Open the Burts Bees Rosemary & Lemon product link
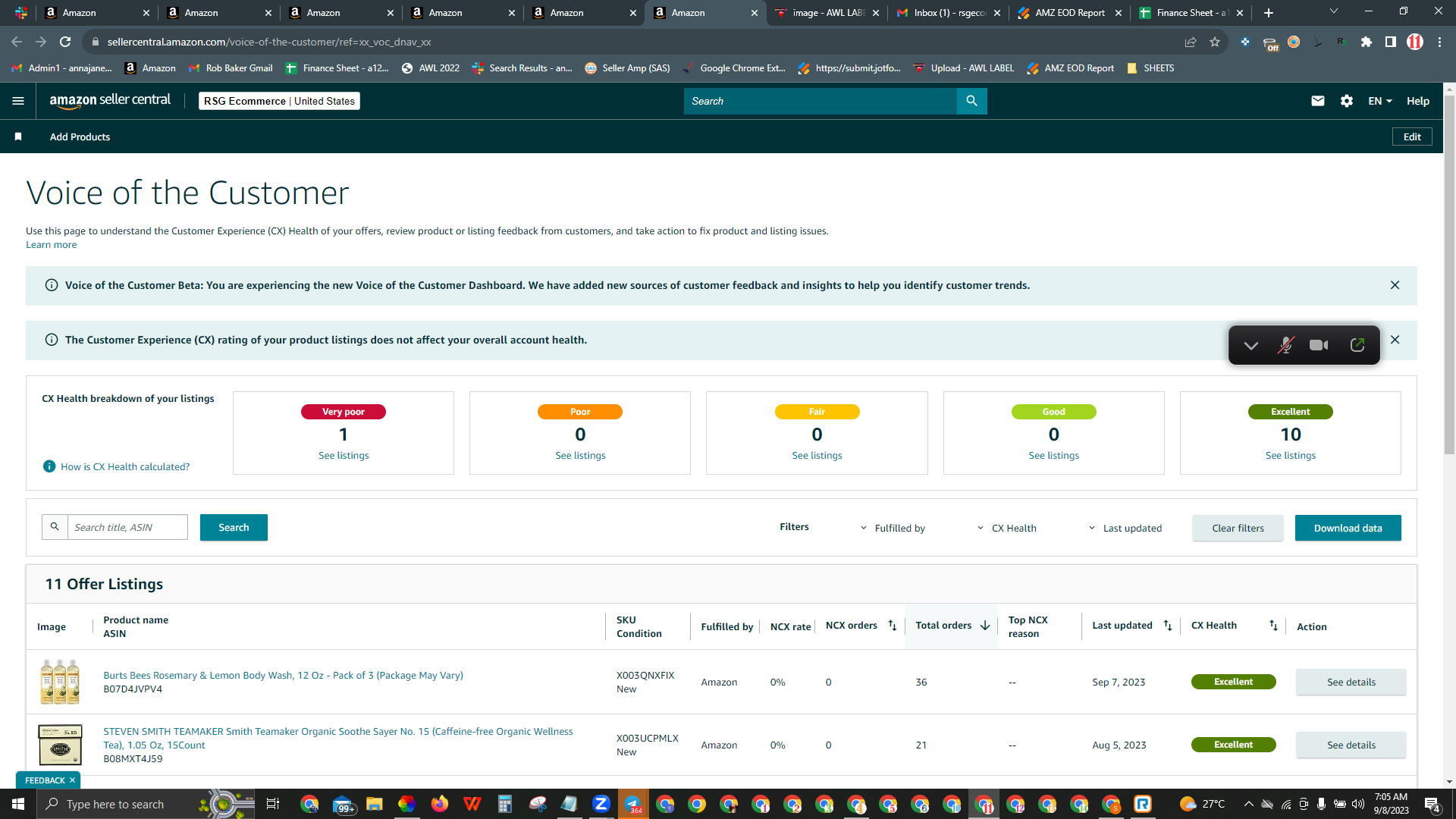The image size is (1456, 819). point(283,676)
